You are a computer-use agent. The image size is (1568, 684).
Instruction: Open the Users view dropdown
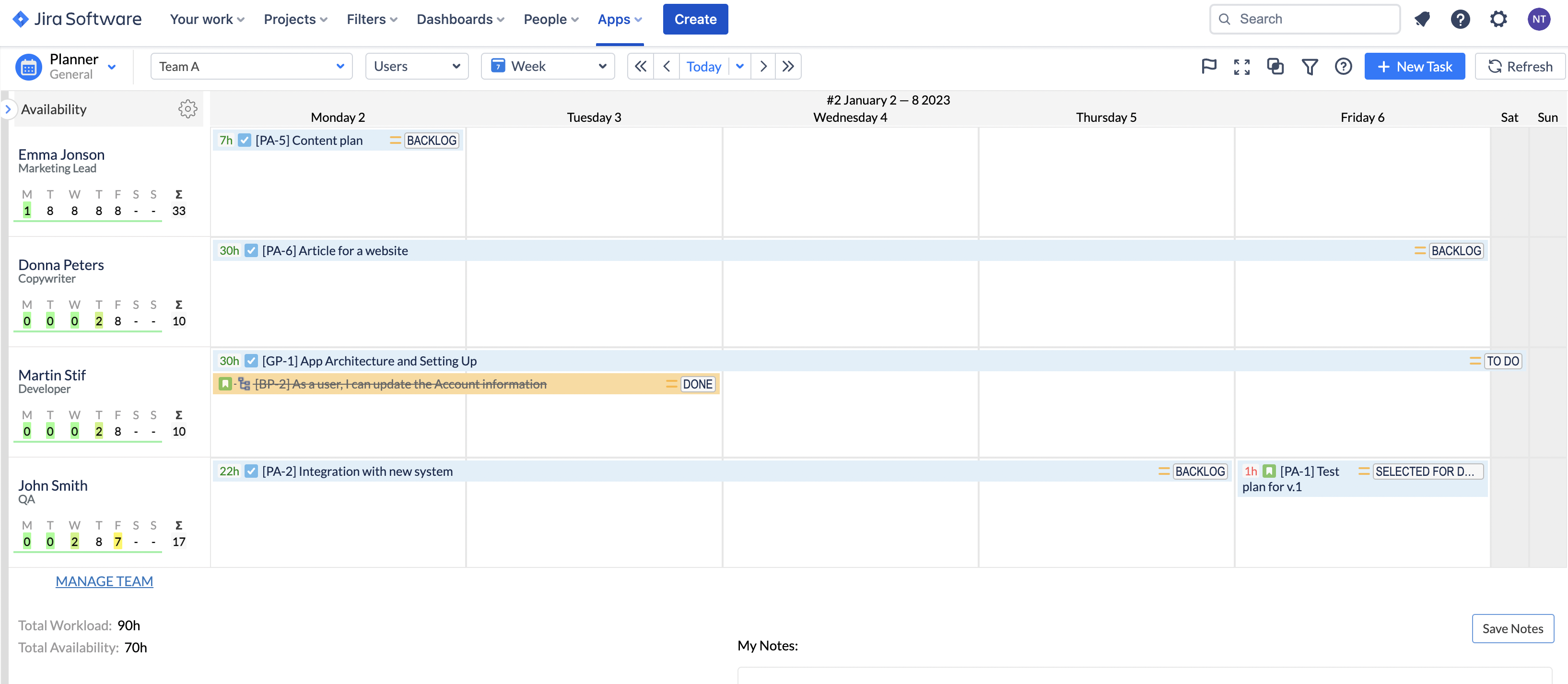point(417,66)
